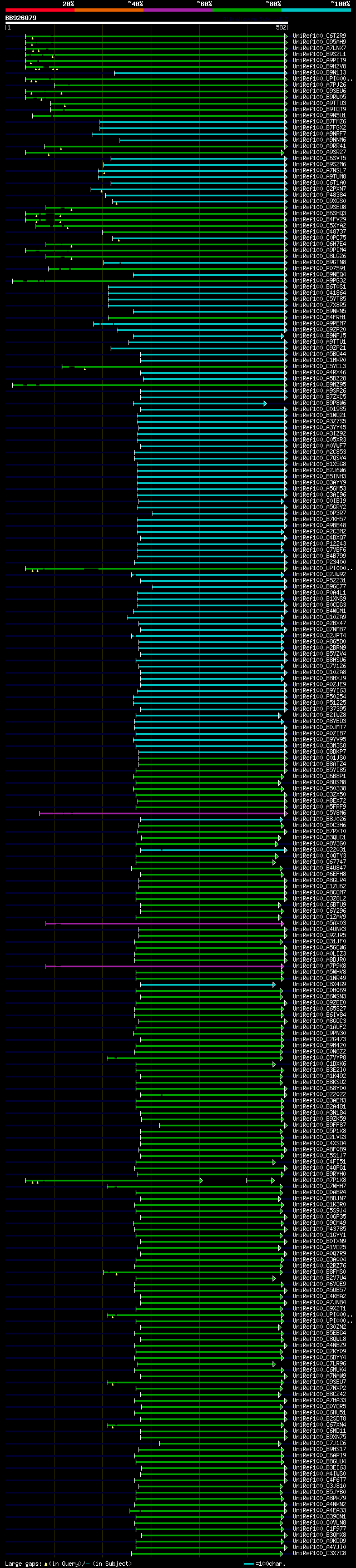356x1568 pixels.
Task: Select the UniRef100_Q67XN4 label
Action: point(319,1425)
